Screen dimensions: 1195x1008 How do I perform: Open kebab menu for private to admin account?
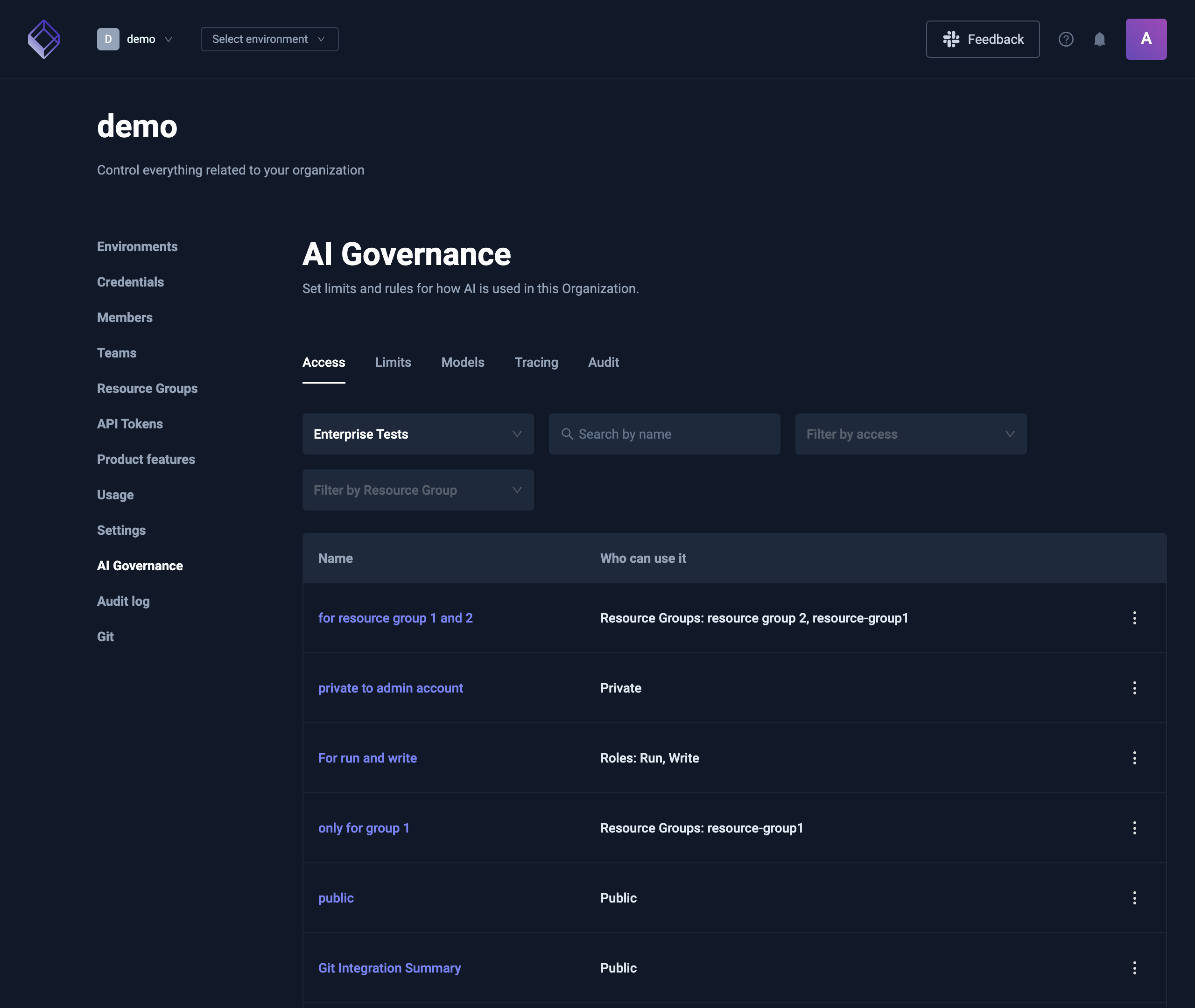[x=1134, y=688]
